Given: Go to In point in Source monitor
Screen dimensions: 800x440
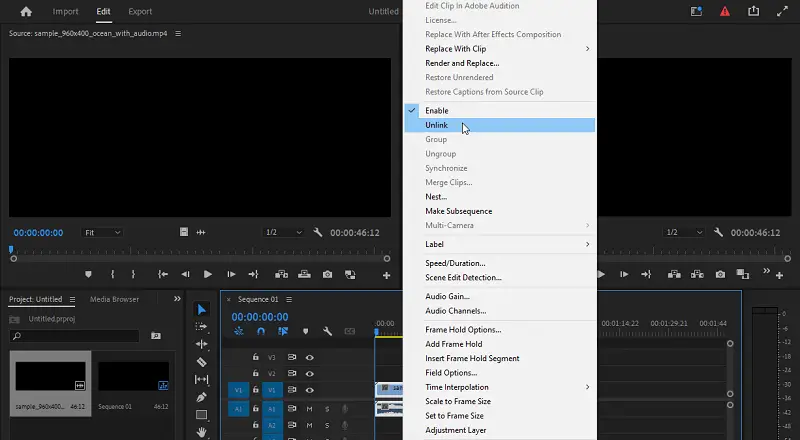Looking at the screenshot, I should (163, 275).
